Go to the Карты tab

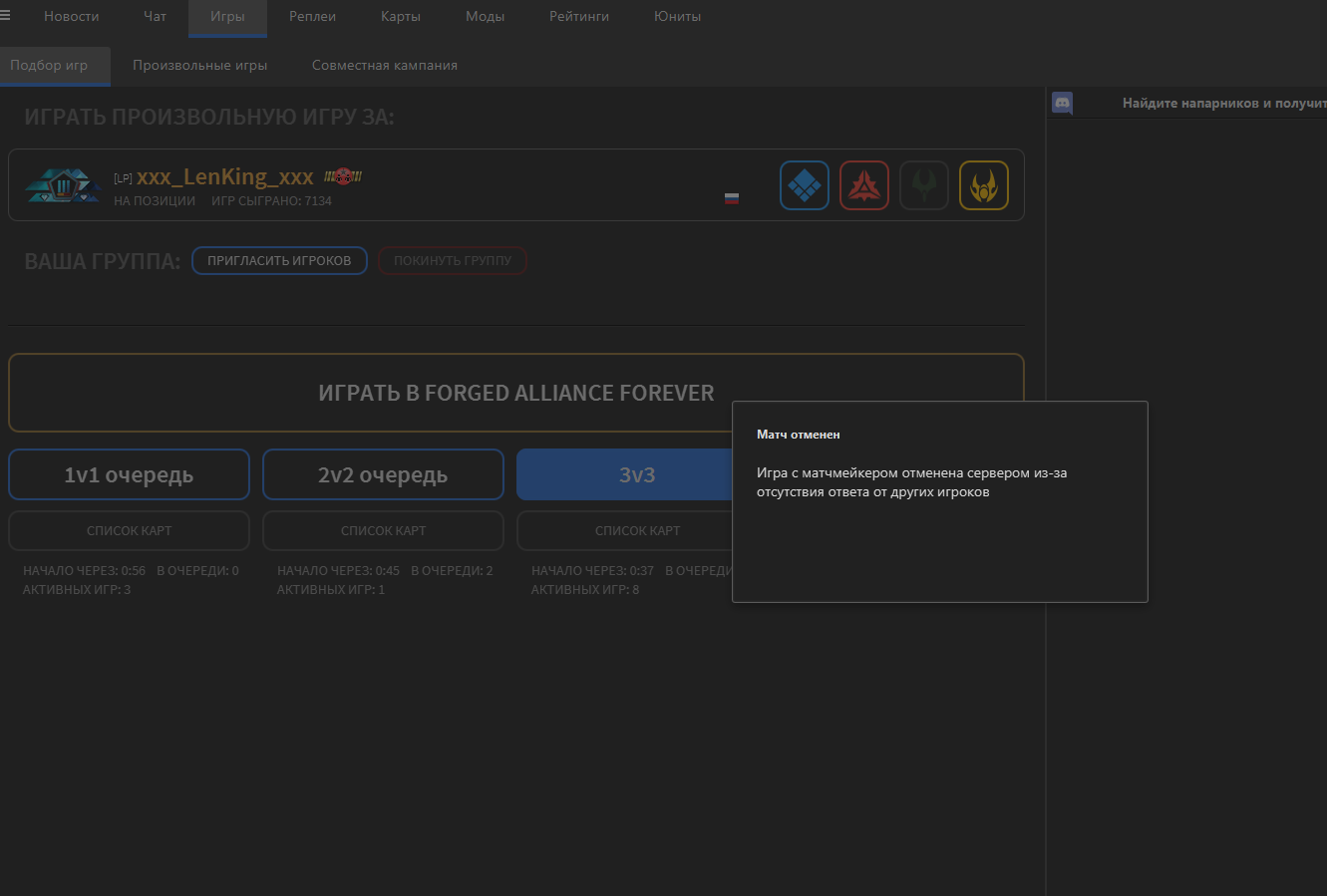pos(401,17)
